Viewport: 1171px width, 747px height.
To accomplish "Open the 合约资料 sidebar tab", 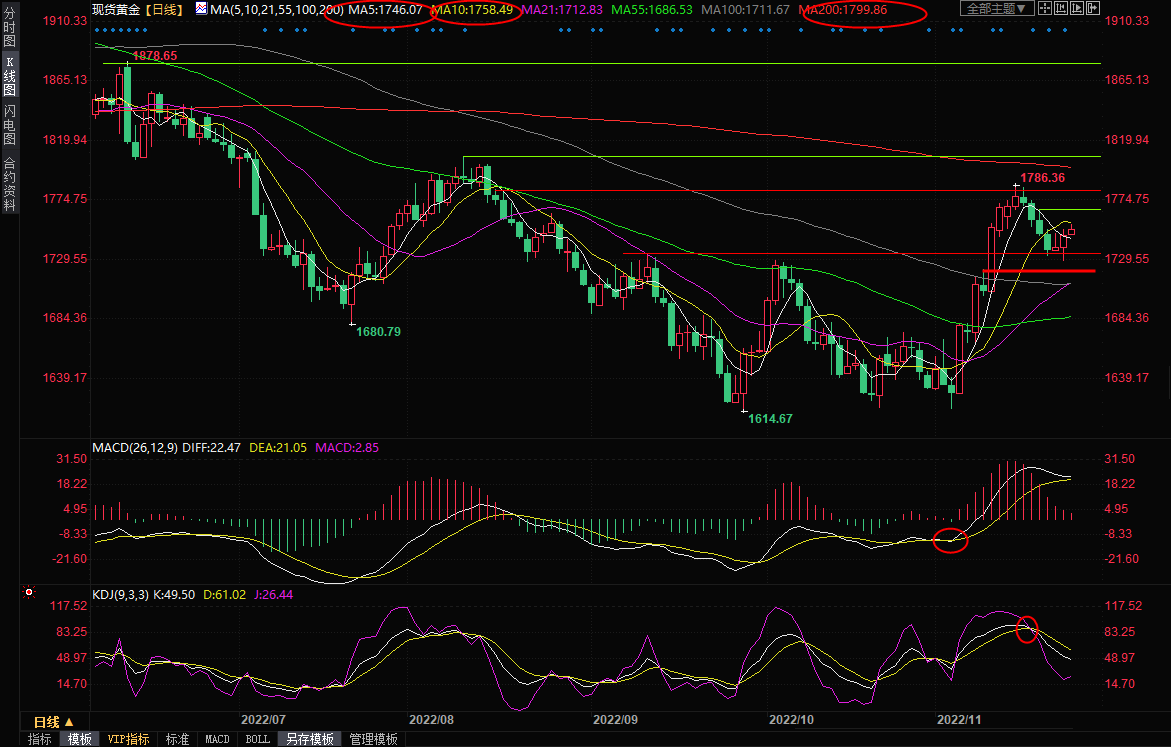I will point(9,183).
